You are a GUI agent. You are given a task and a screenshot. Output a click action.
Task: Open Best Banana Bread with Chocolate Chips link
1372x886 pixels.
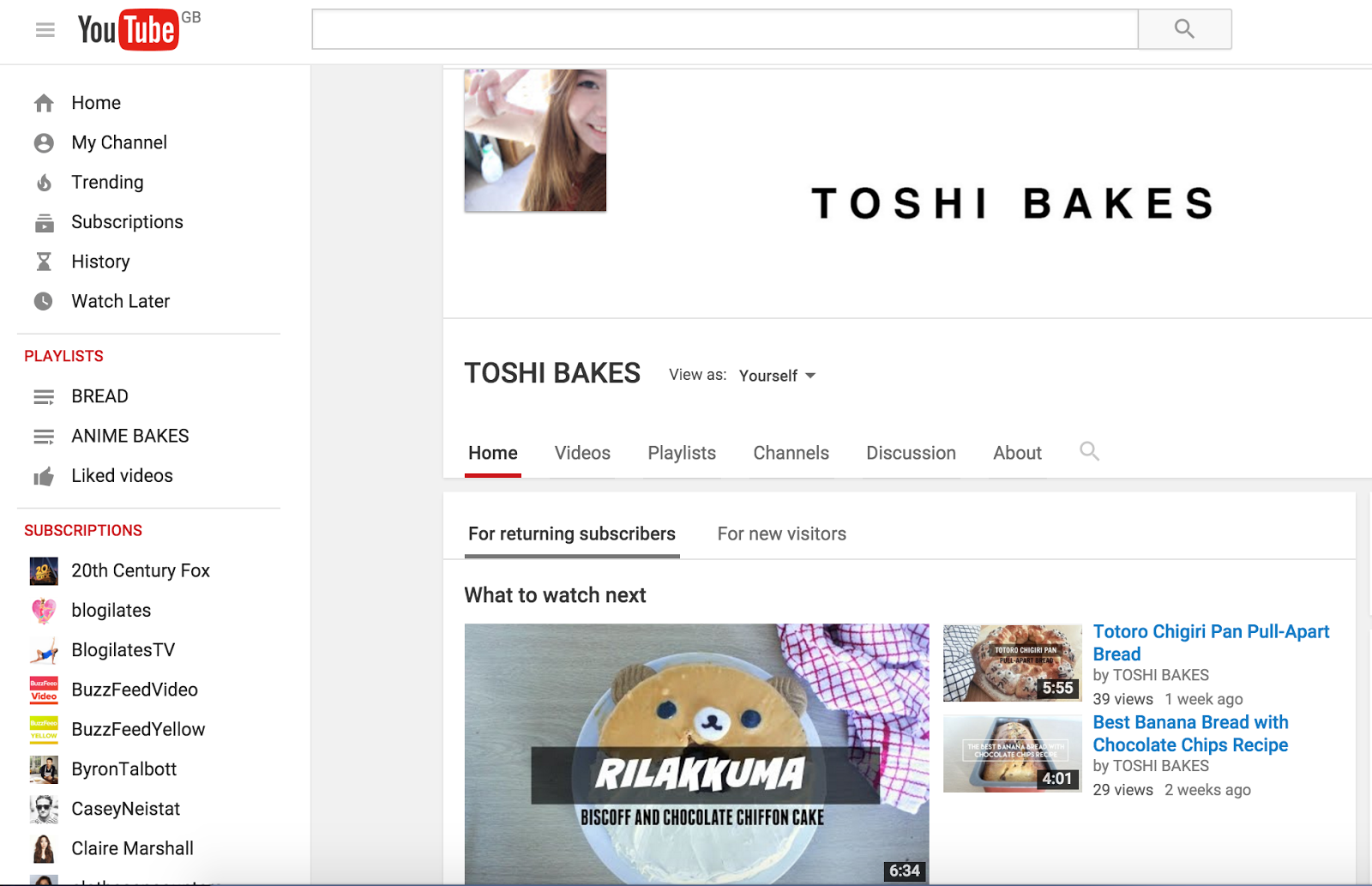pos(1190,733)
